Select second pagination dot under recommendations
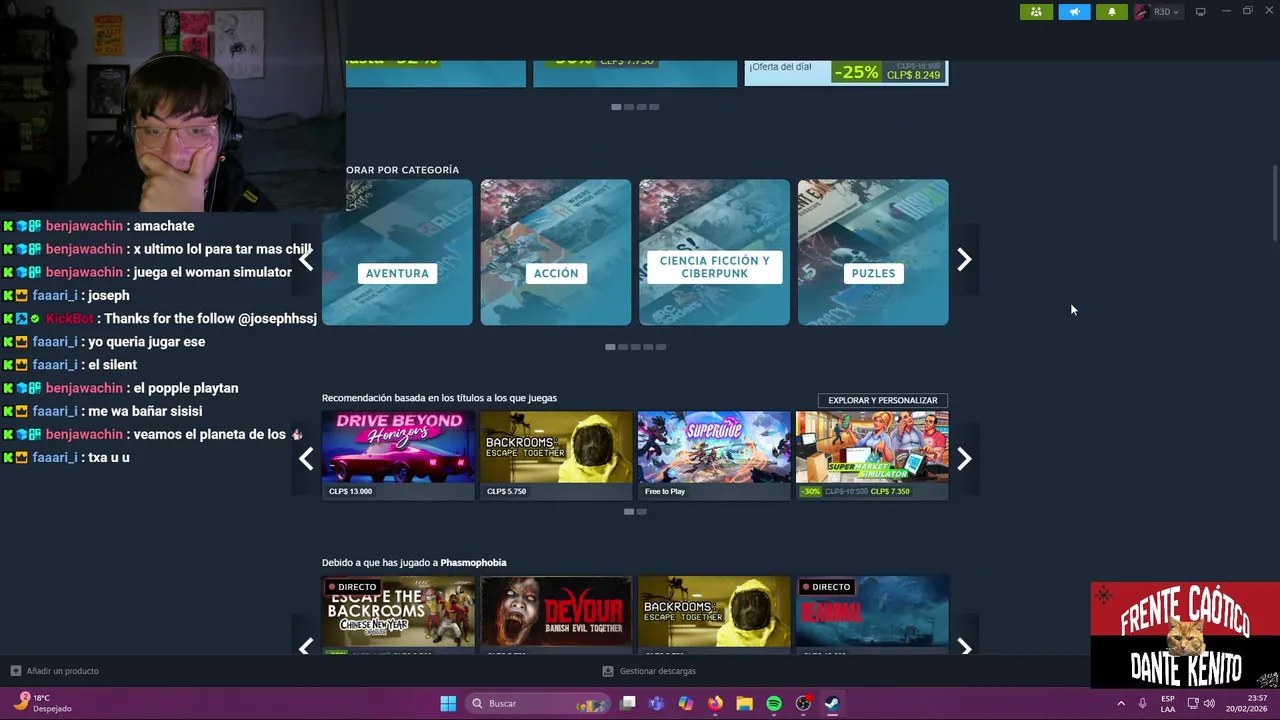This screenshot has height=720, width=1280. point(642,512)
